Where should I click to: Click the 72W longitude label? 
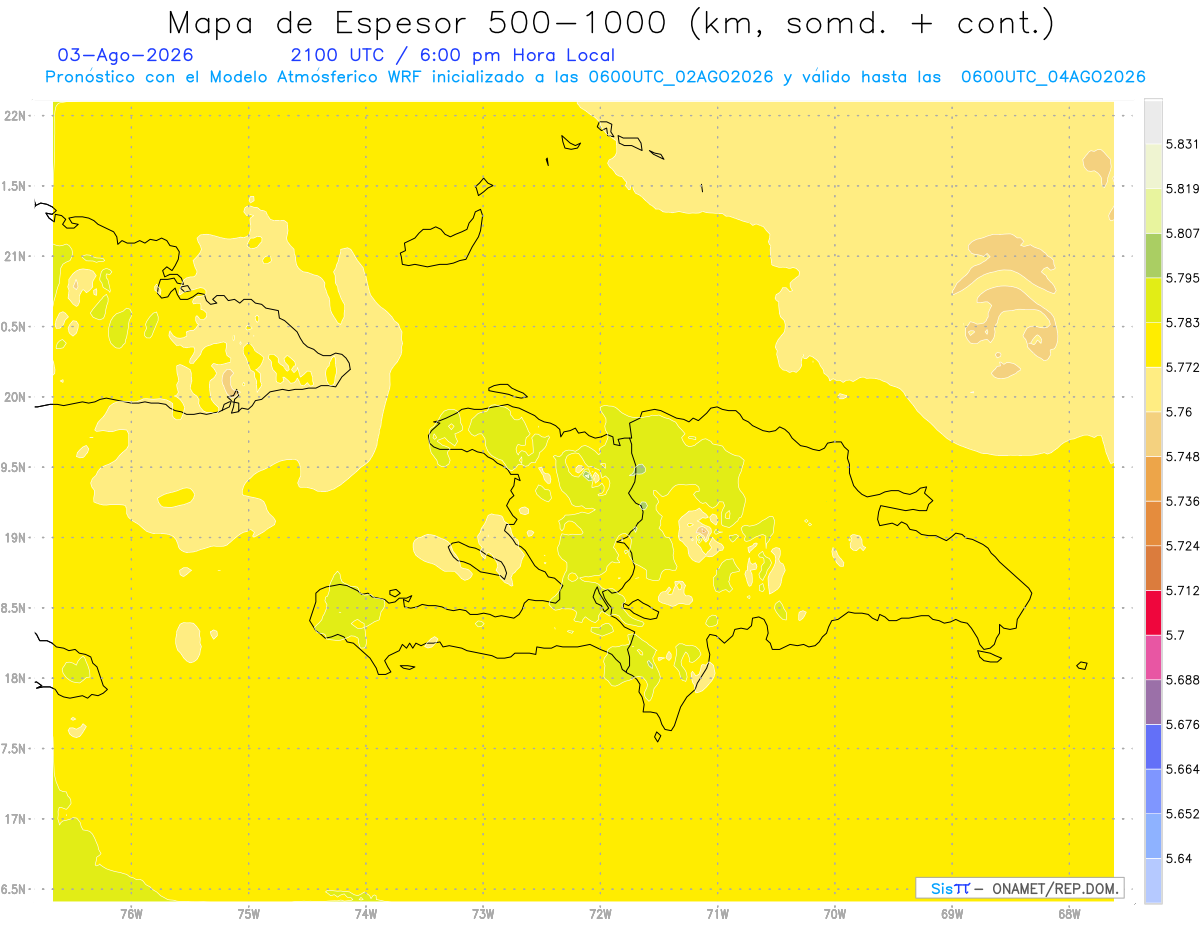tap(600, 913)
